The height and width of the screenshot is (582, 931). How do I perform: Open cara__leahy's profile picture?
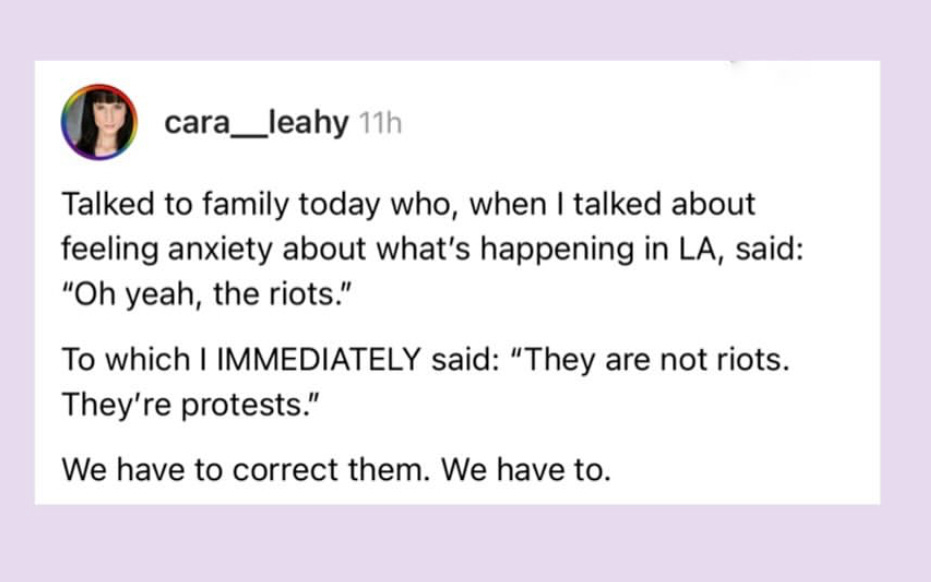(99, 122)
